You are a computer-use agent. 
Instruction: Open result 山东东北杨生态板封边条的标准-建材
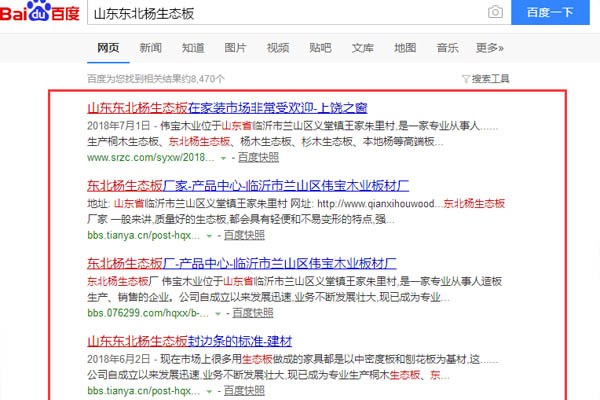coord(190,341)
